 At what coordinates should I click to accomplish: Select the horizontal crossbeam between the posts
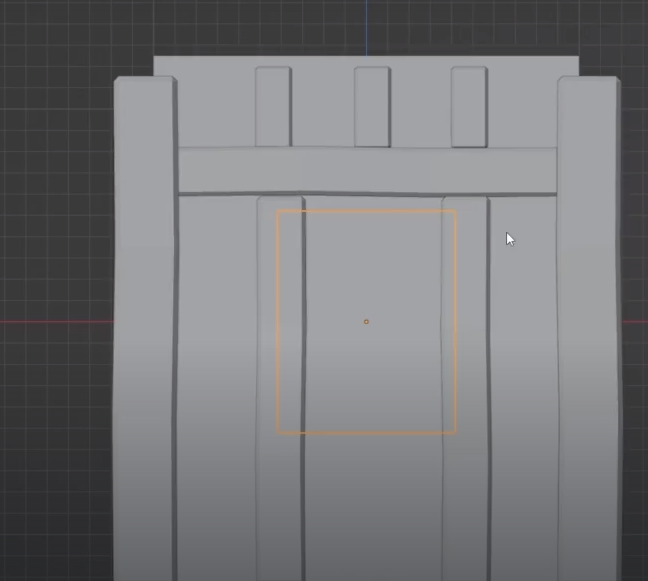click(x=367, y=170)
